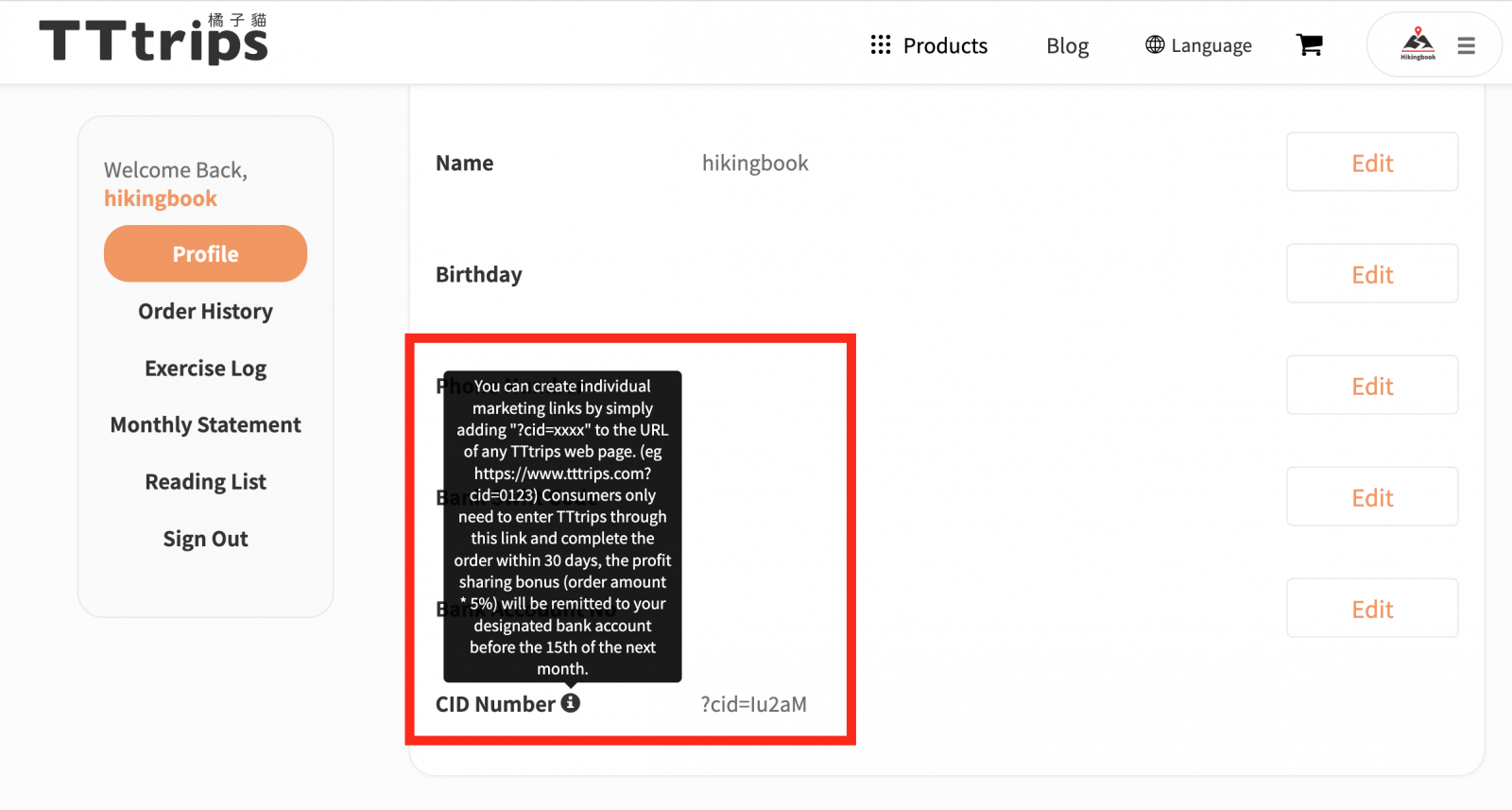Screen dimensions: 1512x810
Task: View Monthly Statement
Action: (205, 424)
